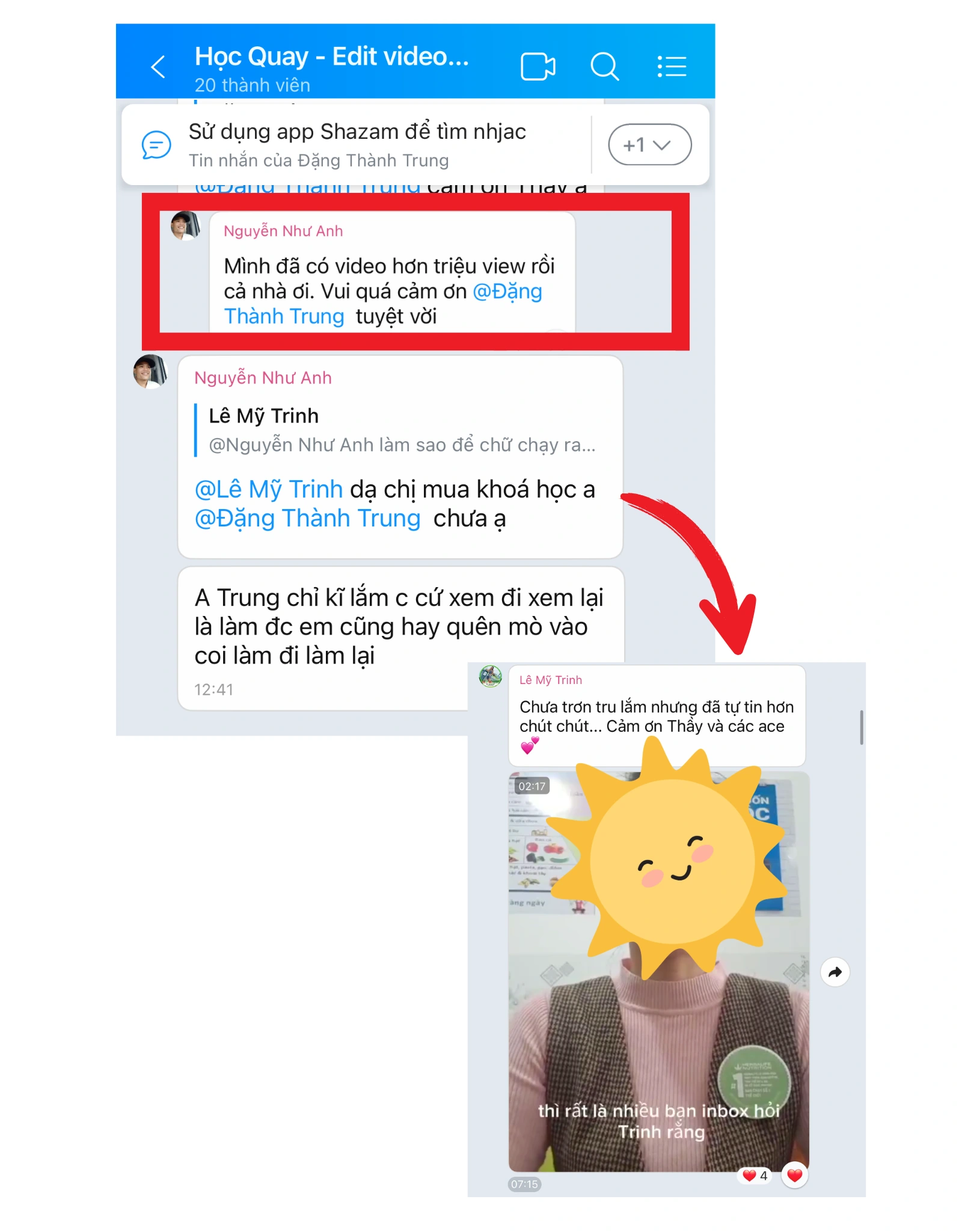Tap the heart reaction button on video
Image resolution: width=962 pixels, height=1232 pixels.
(x=795, y=1175)
